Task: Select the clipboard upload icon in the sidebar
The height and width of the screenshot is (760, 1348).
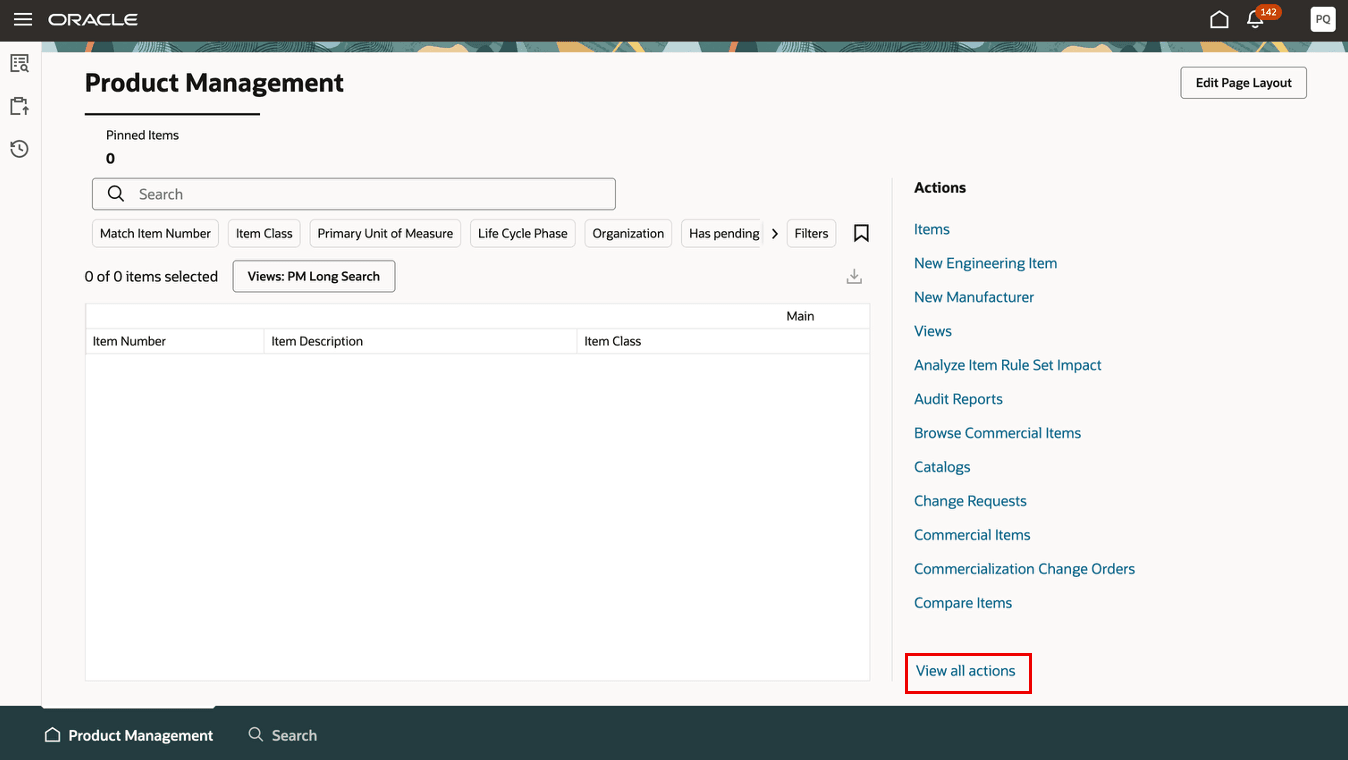Action: [19, 105]
